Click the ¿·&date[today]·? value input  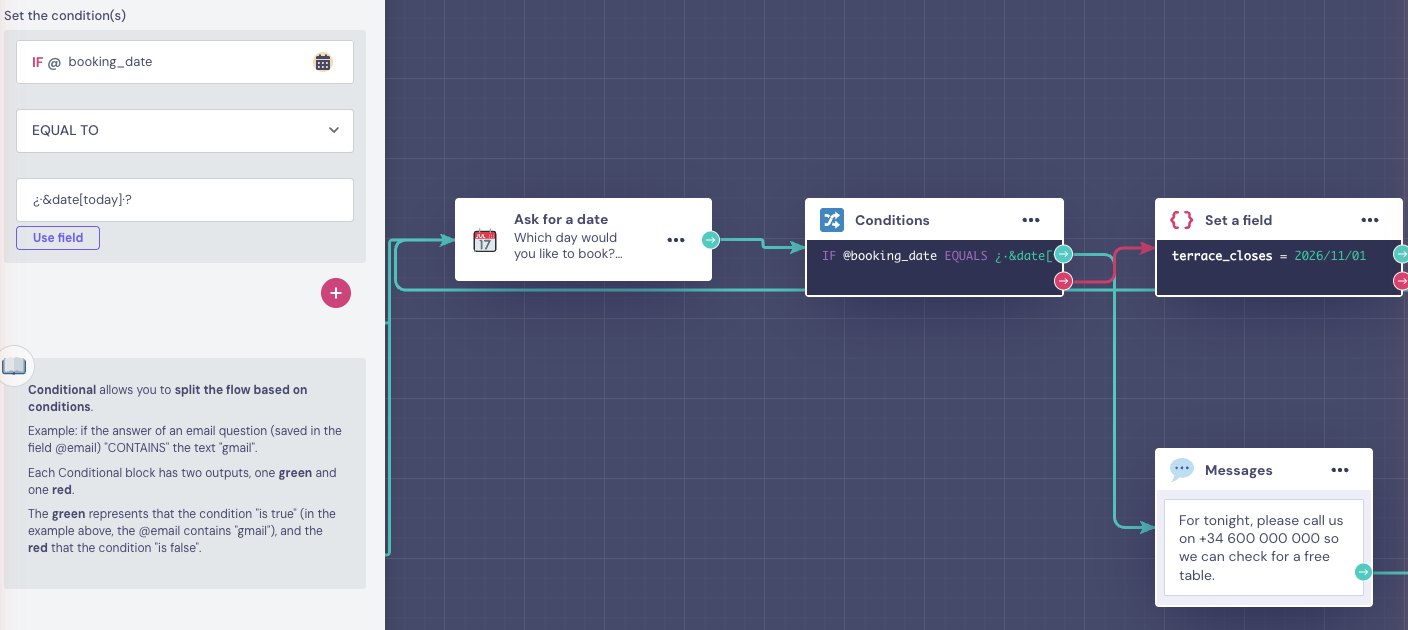pyautogui.click(x=185, y=200)
